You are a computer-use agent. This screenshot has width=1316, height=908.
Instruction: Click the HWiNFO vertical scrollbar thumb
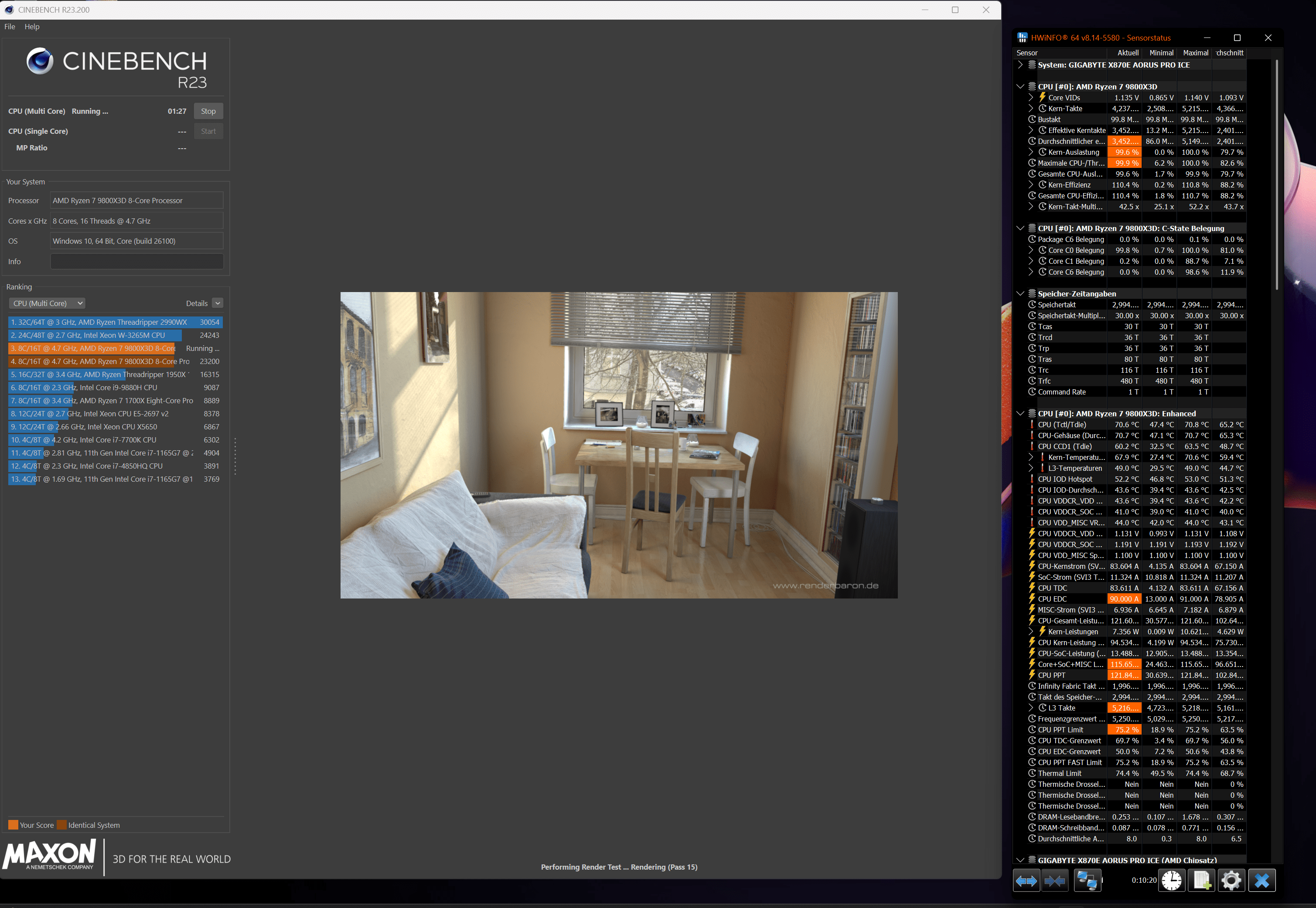1277,175
